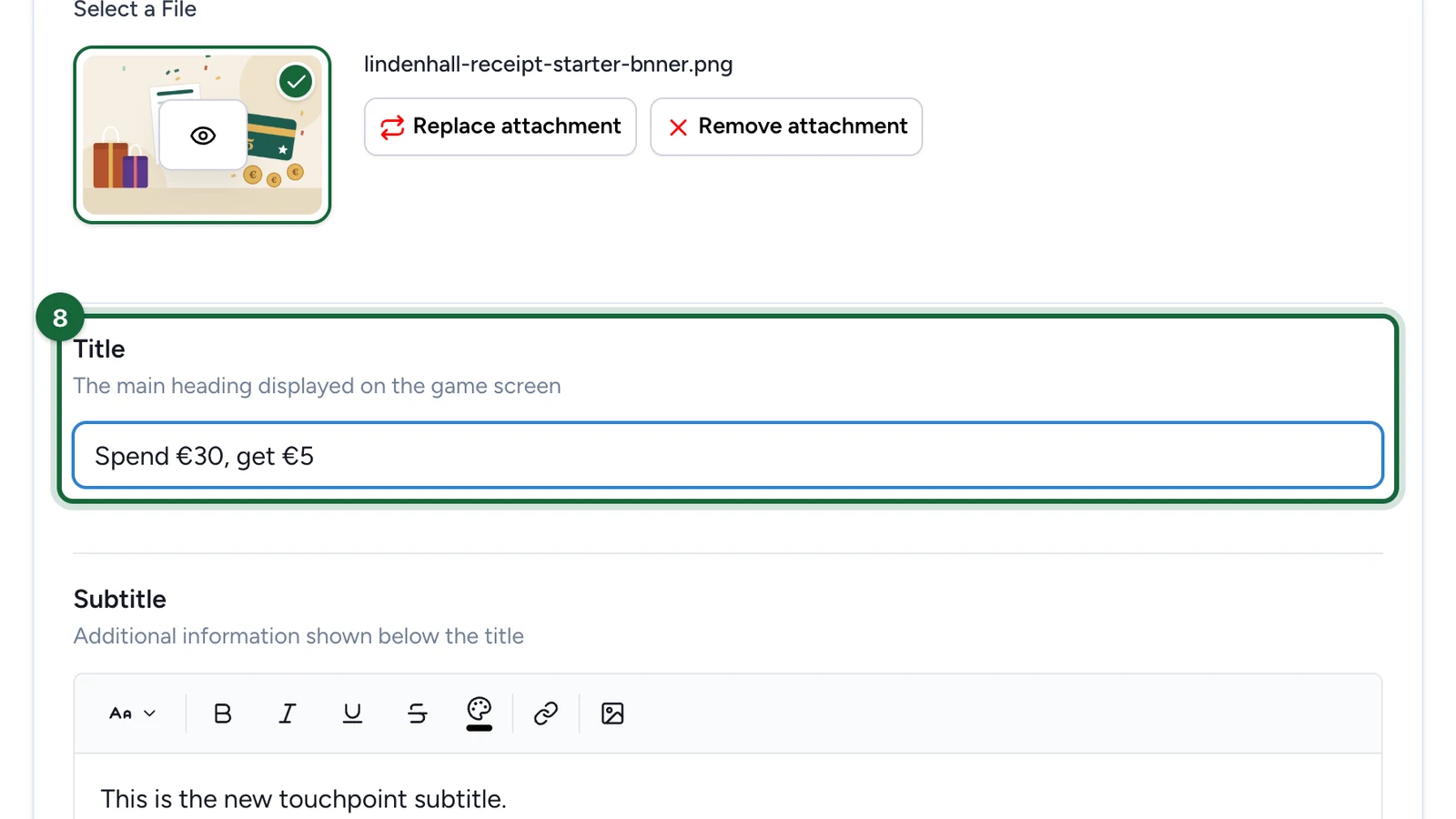
Task: Click the 'Select a File' label
Action: (x=135, y=9)
